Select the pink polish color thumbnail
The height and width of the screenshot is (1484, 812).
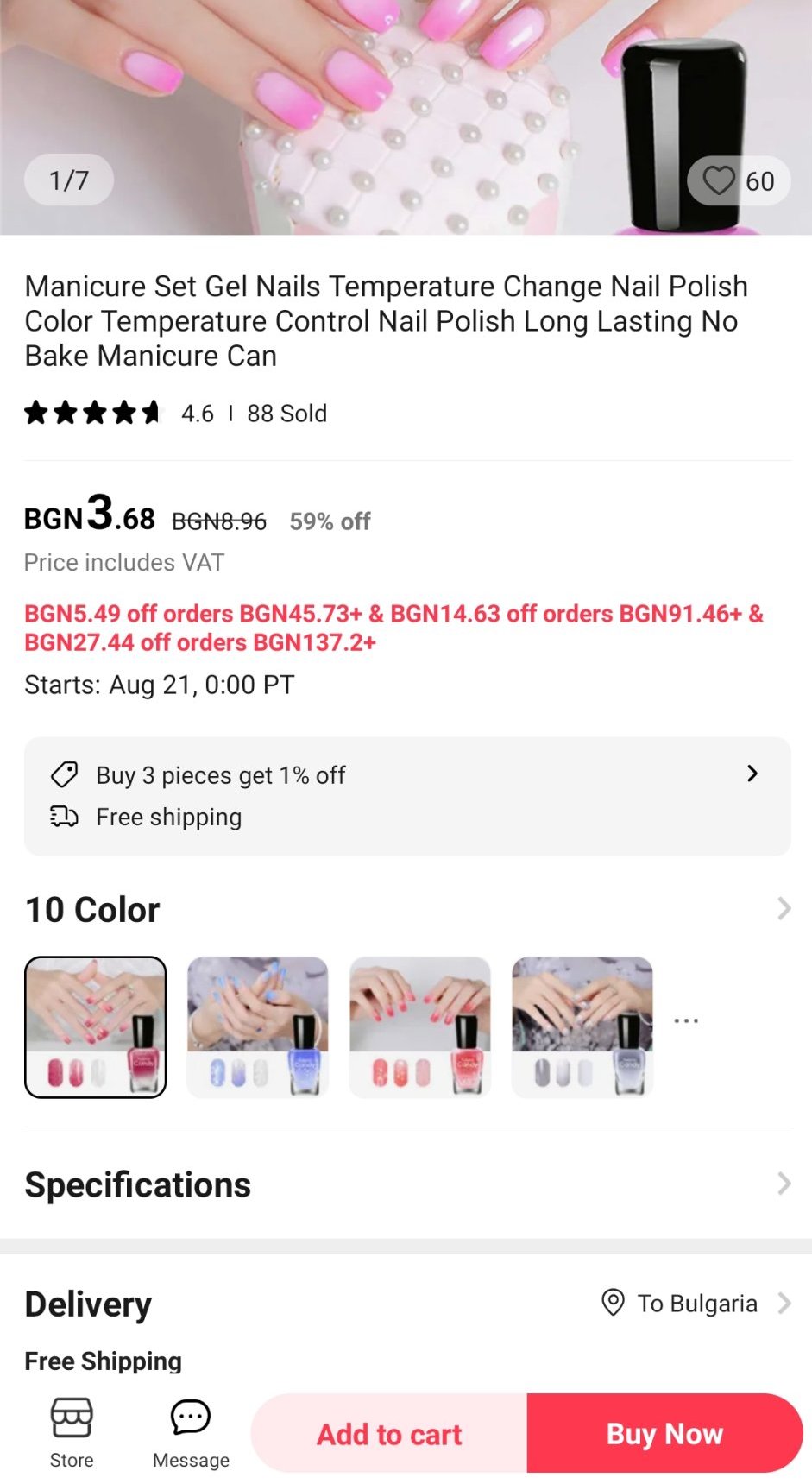click(96, 1027)
